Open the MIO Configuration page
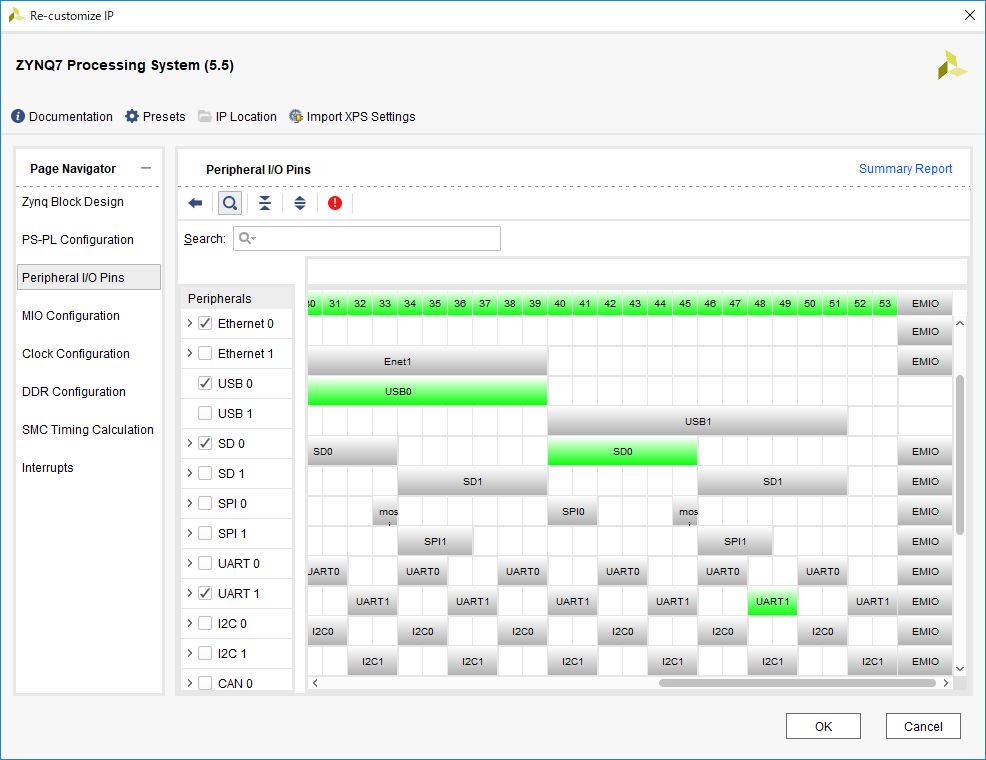986x760 pixels. point(70,316)
